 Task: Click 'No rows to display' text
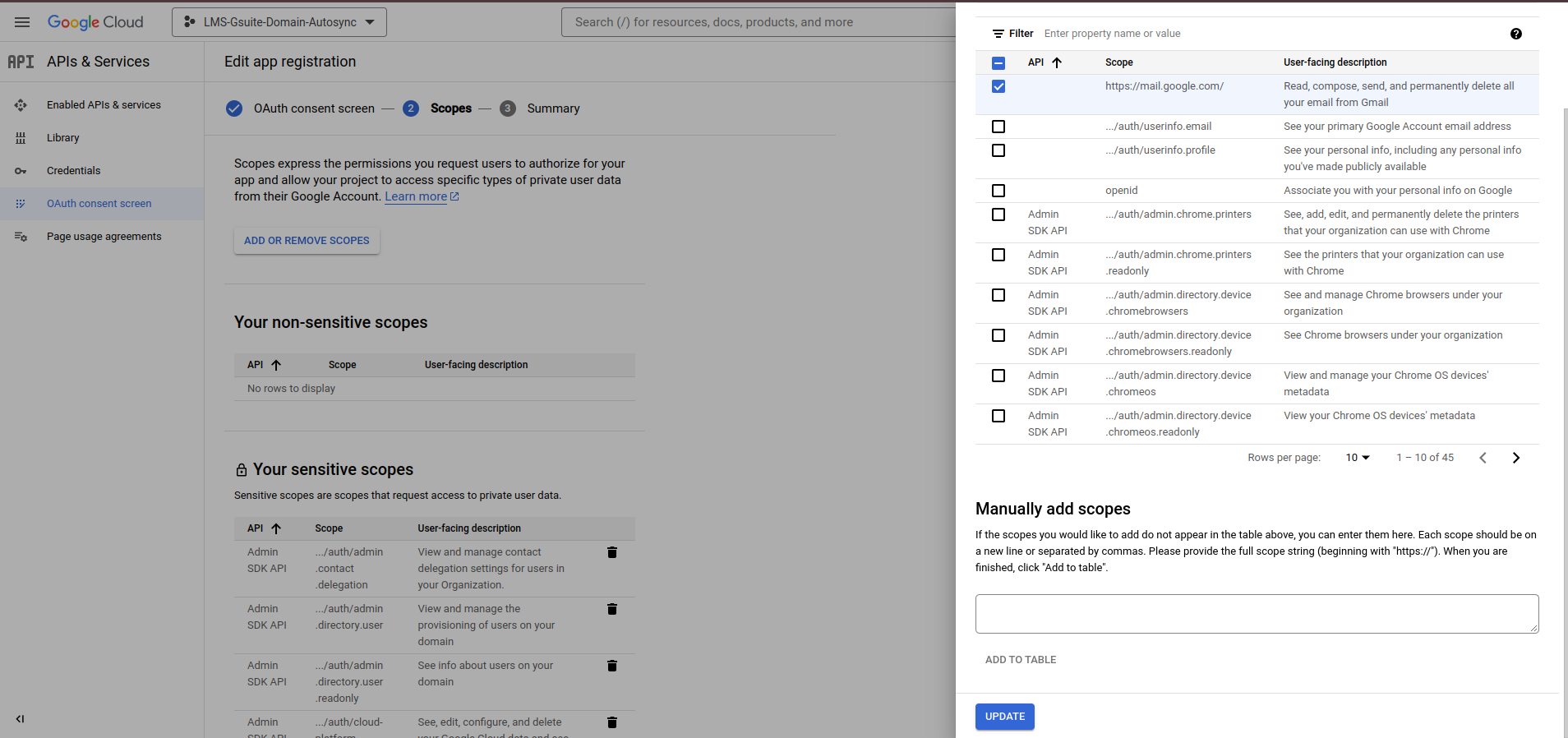click(292, 389)
